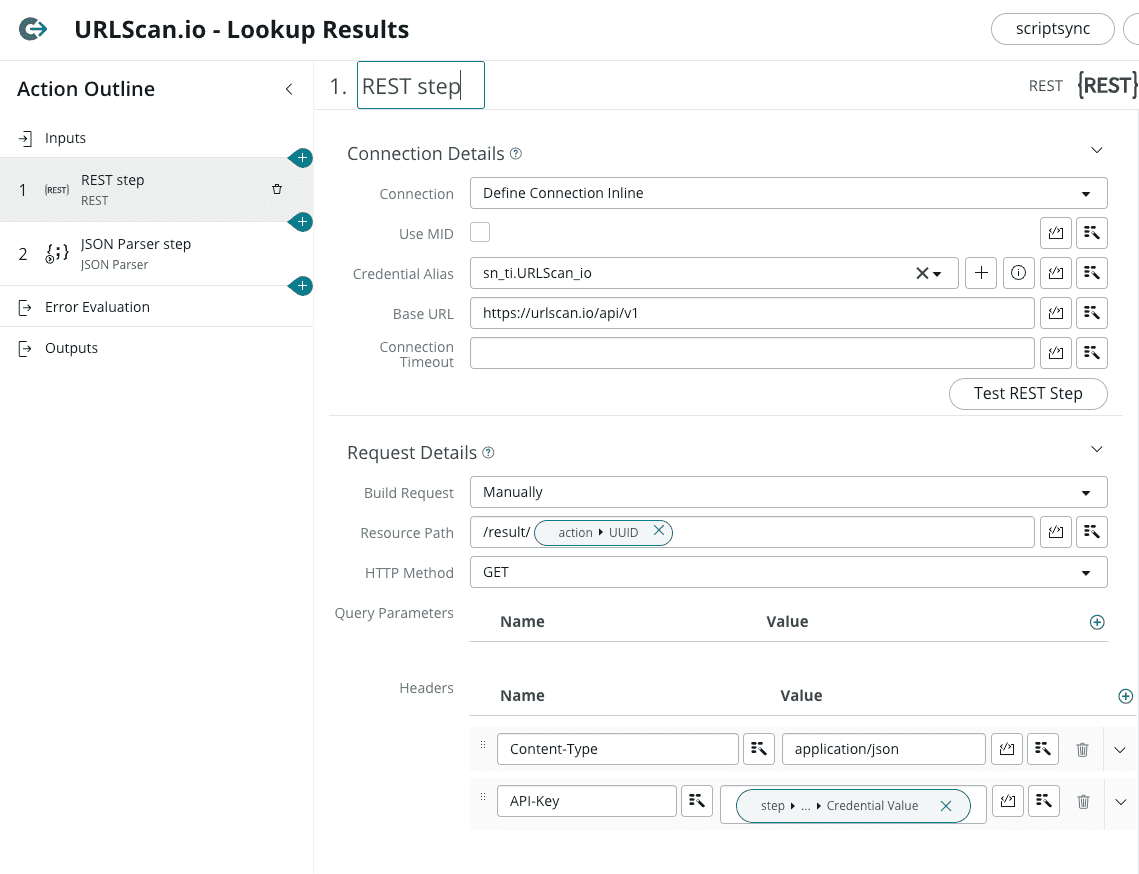Edit the API-Key header name field
The height and width of the screenshot is (874, 1139).
pos(587,801)
